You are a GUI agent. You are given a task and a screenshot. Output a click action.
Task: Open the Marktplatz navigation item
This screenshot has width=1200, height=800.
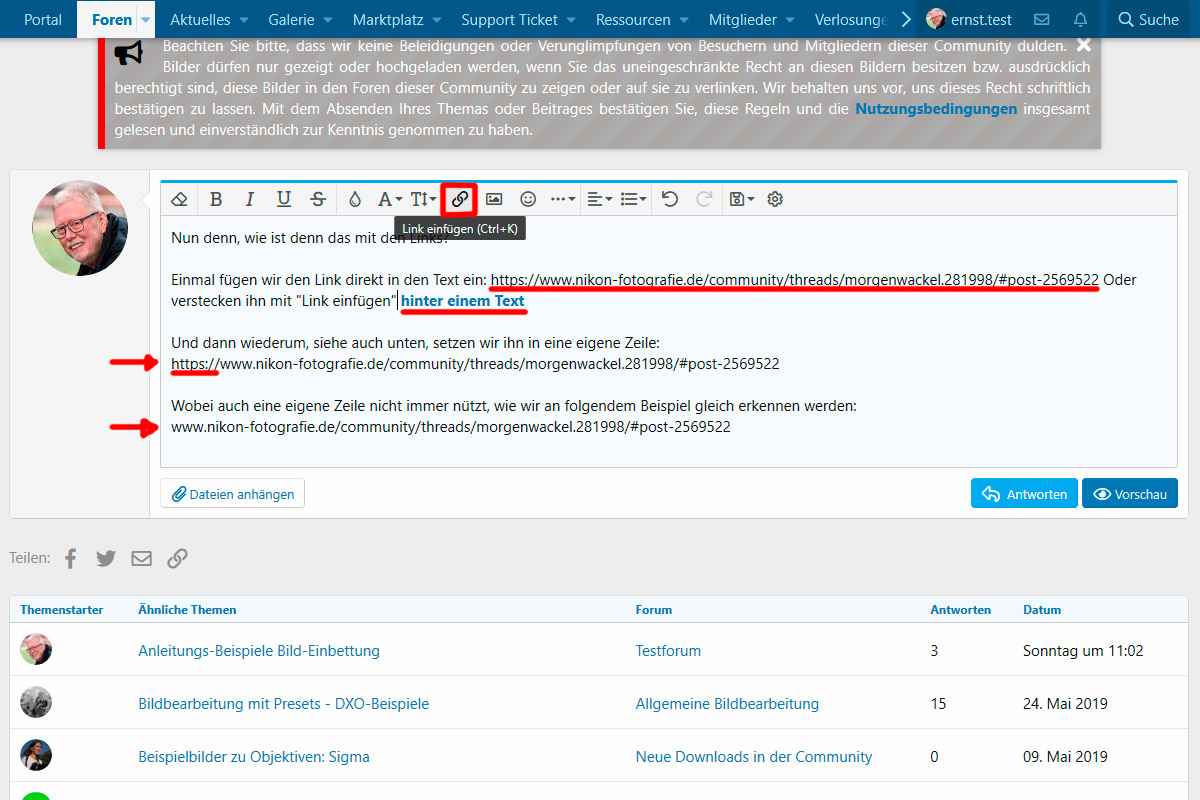point(388,19)
